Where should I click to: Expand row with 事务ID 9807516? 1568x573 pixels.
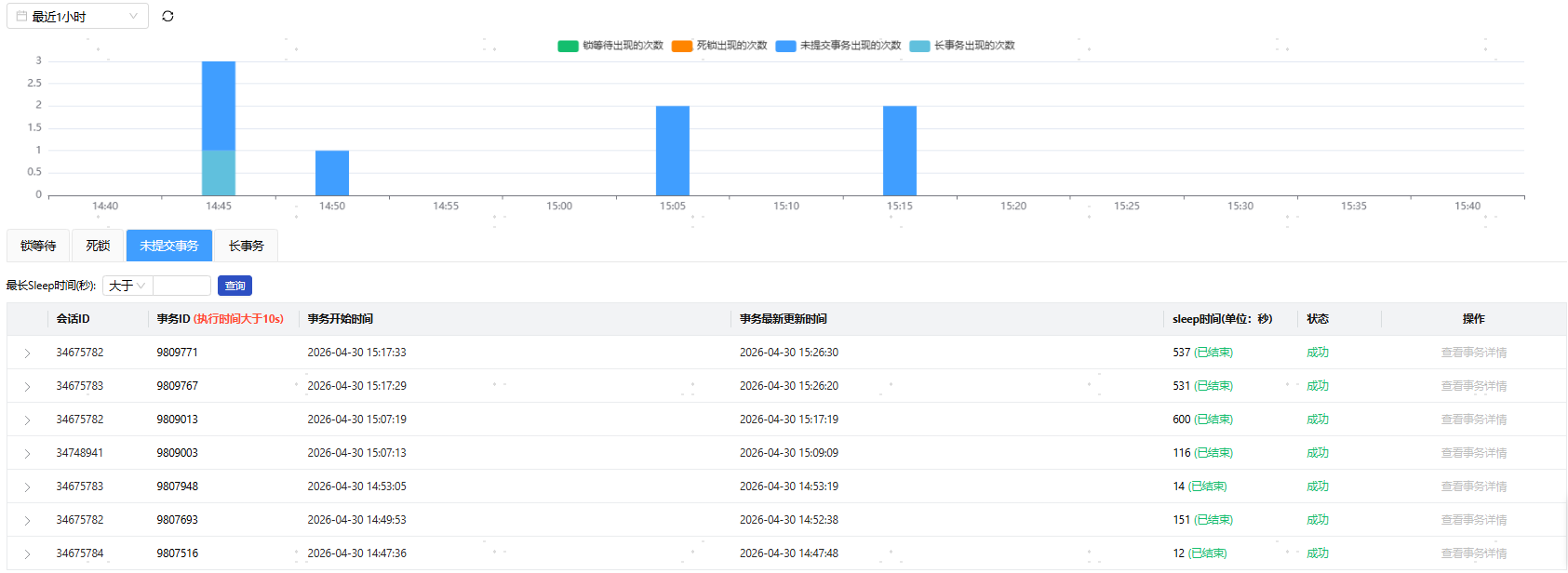[27, 553]
